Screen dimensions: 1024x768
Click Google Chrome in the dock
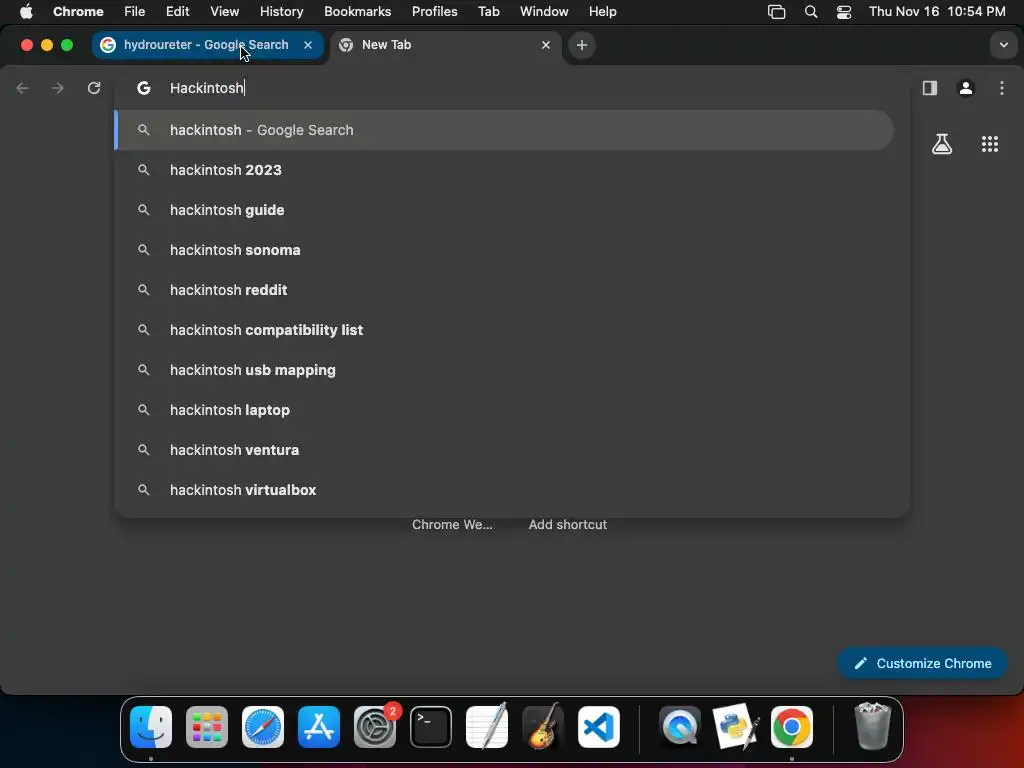(x=792, y=727)
